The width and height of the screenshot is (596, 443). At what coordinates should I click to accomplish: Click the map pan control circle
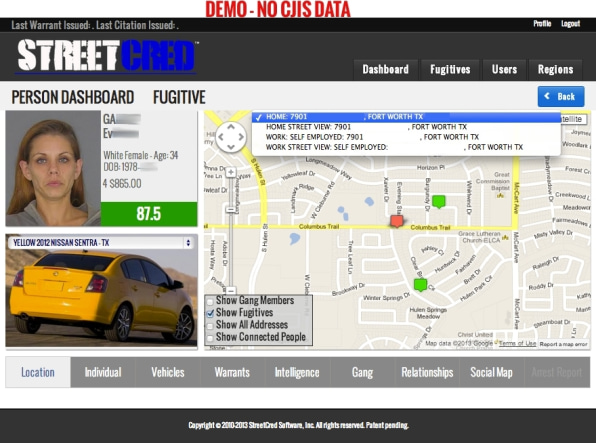[x=231, y=137]
